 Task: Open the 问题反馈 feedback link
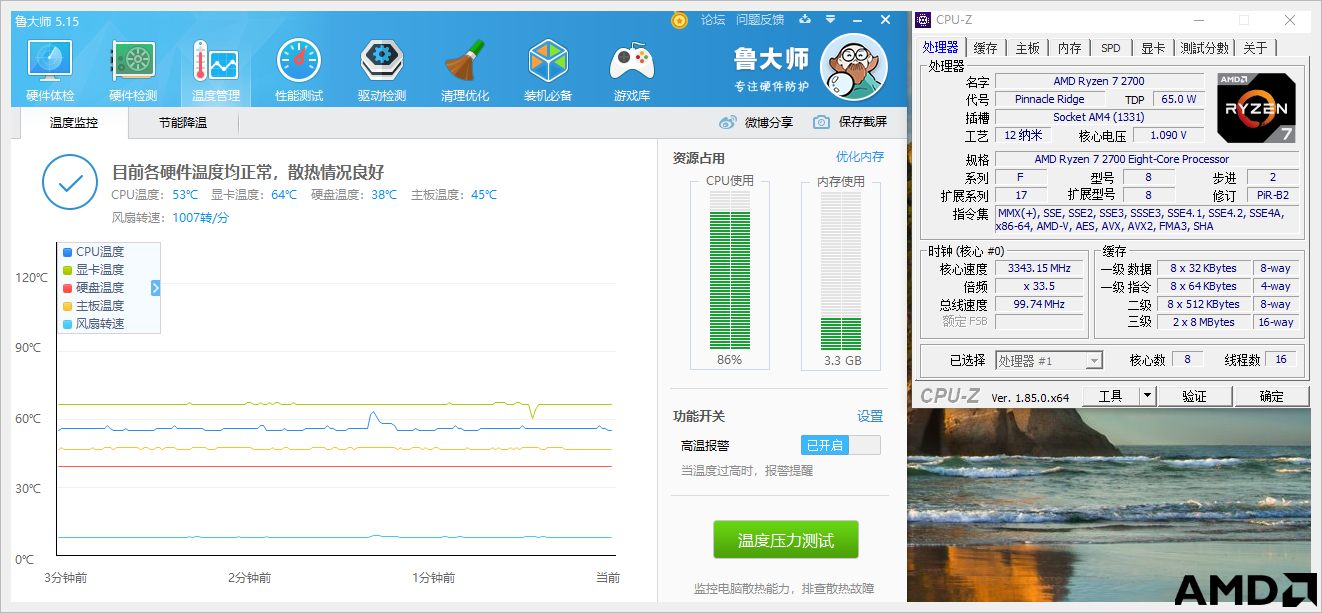point(760,19)
